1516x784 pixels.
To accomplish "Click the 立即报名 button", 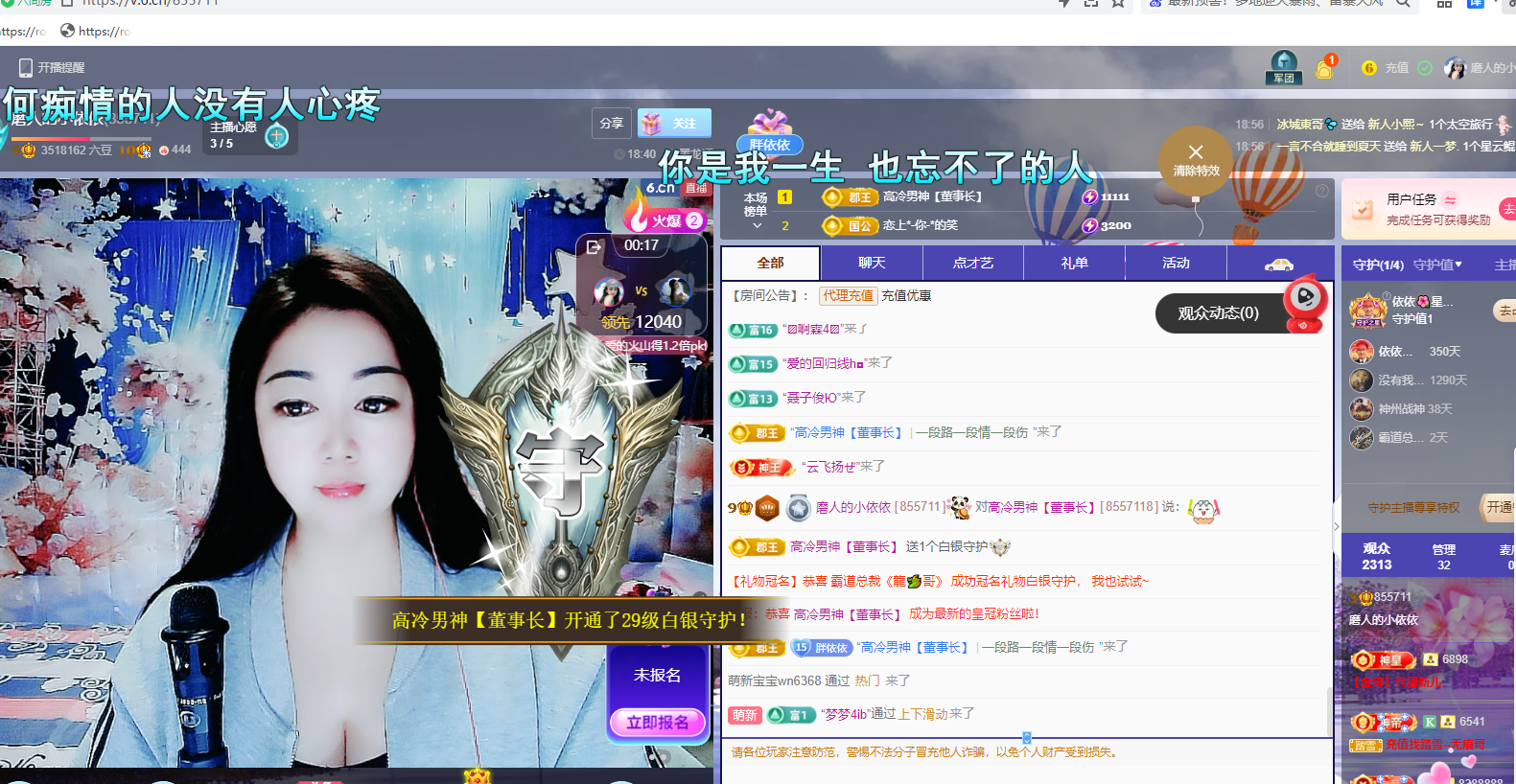I will [658, 723].
